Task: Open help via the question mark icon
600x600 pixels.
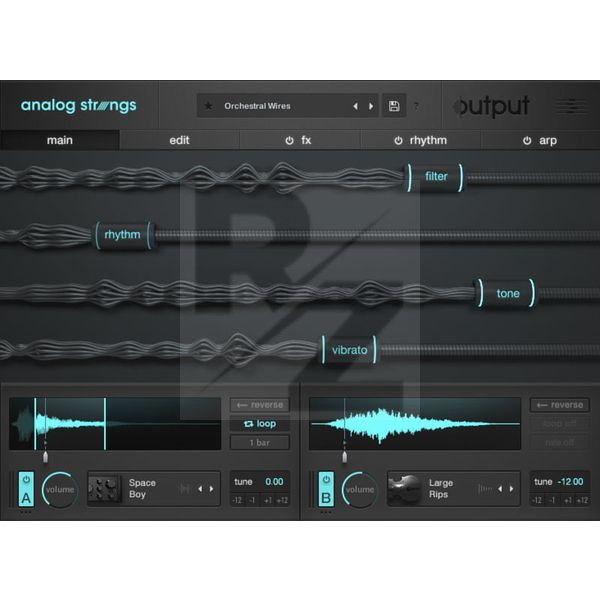Action: tap(416, 106)
